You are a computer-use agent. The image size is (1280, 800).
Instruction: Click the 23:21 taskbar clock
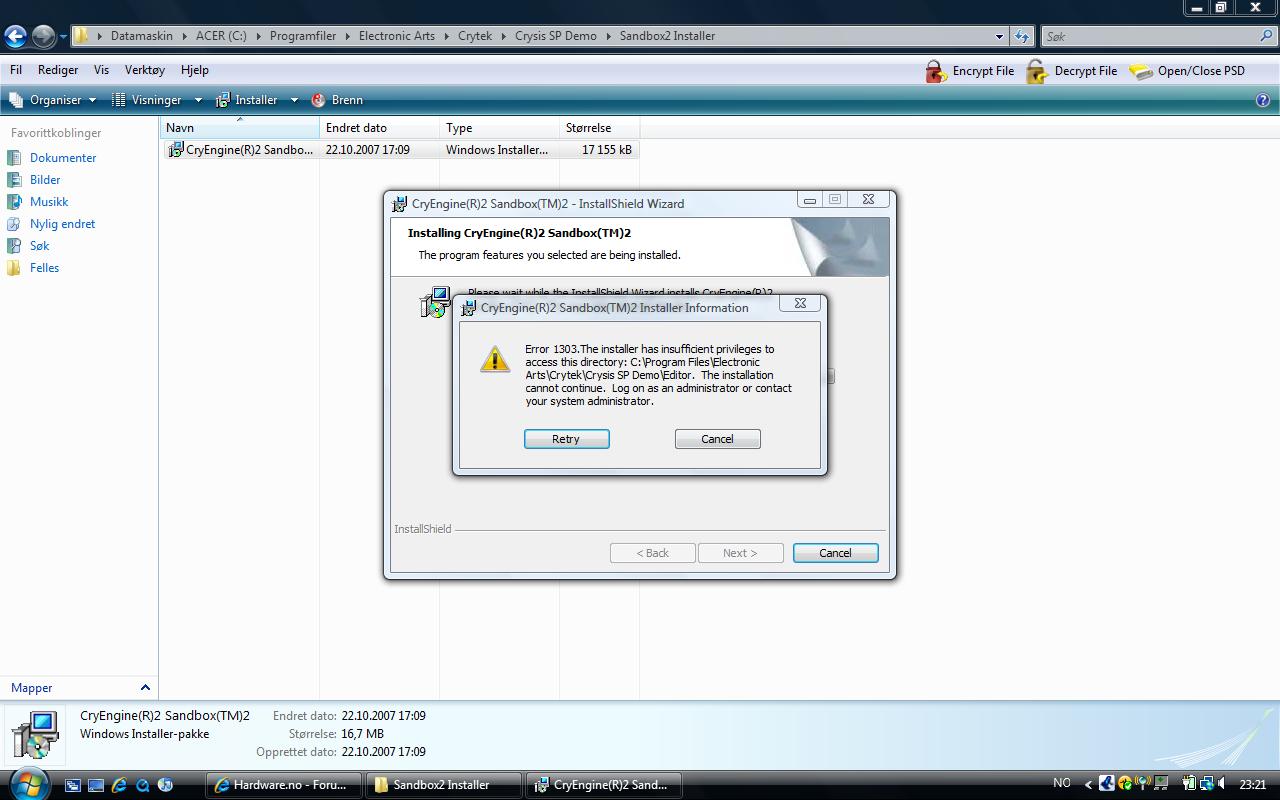[1252, 784]
